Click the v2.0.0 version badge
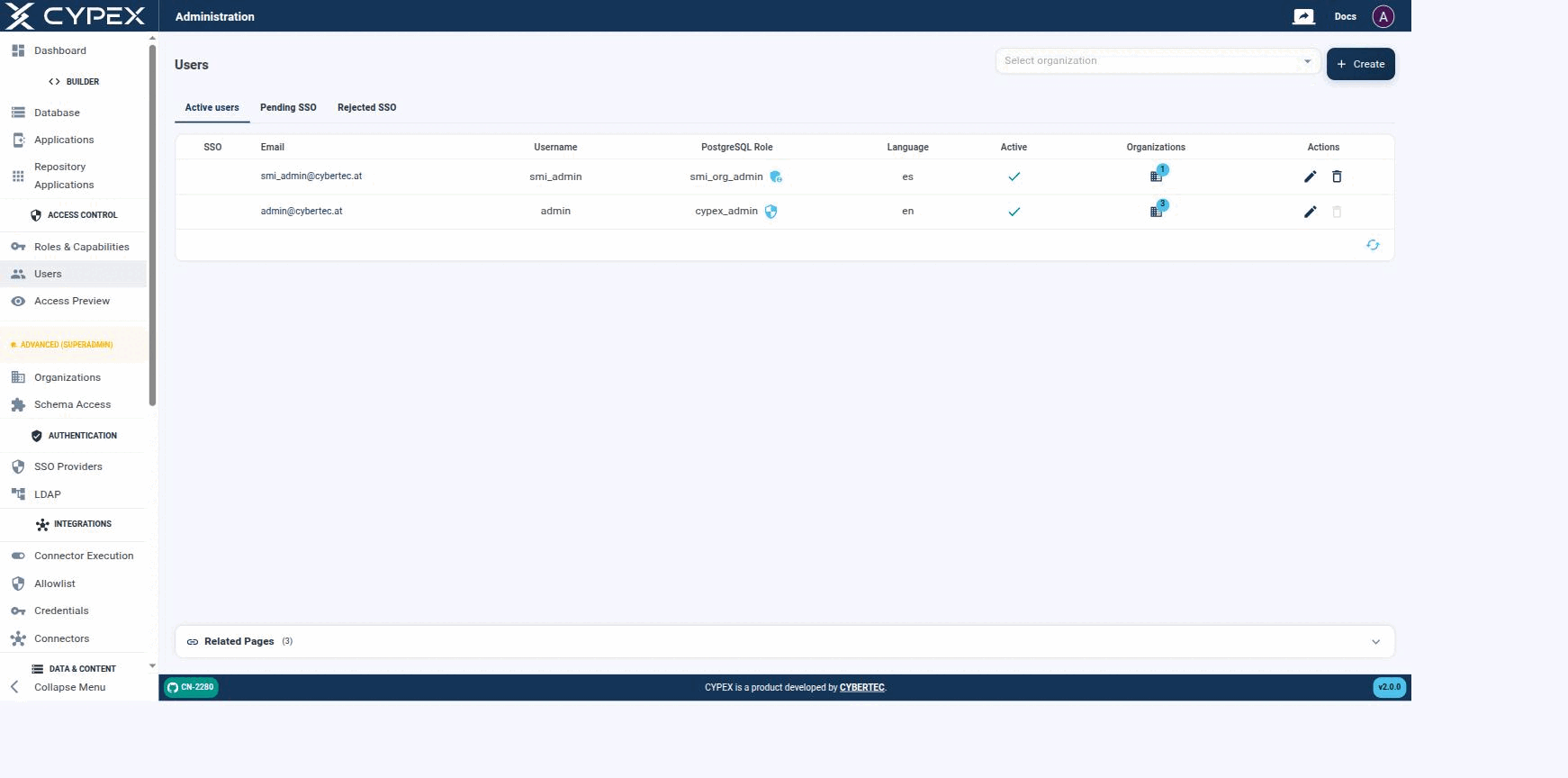Image resolution: width=1568 pixels, height=778 pixels. [1390, 687]
